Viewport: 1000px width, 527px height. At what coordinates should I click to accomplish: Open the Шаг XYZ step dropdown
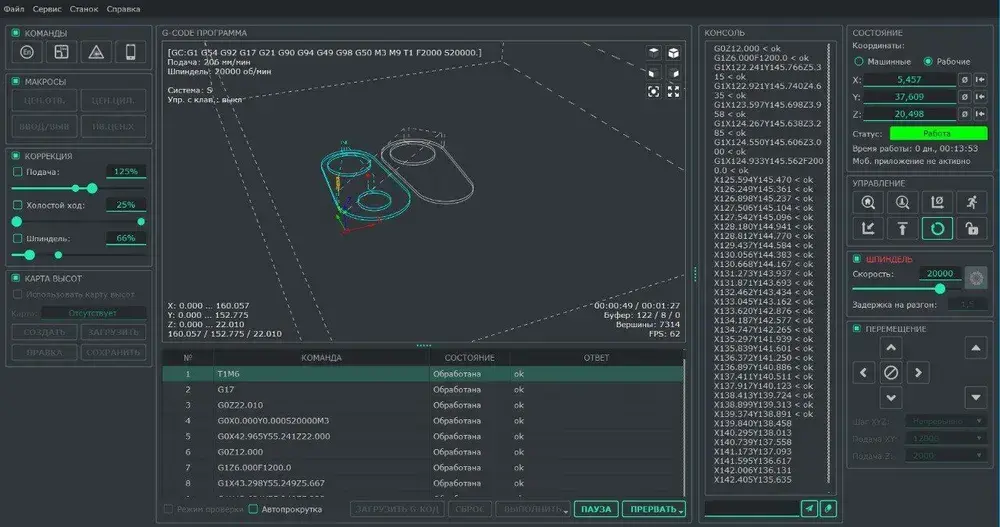(x=947, y=421)
